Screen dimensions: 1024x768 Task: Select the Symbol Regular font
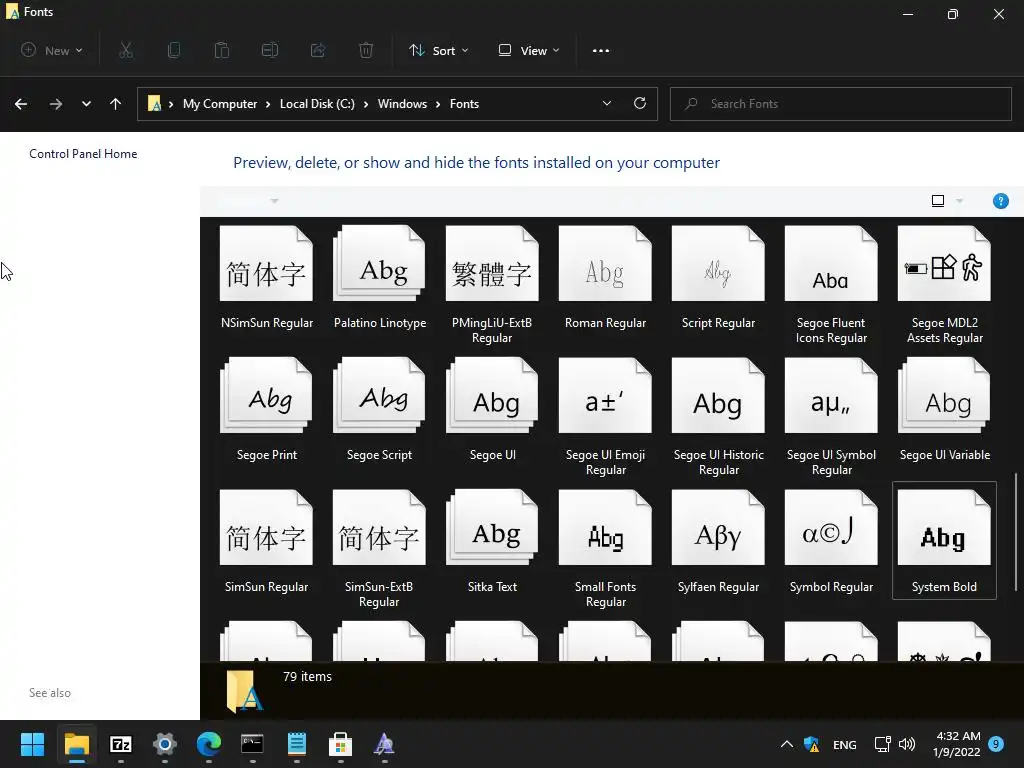(x=831, y=541)
